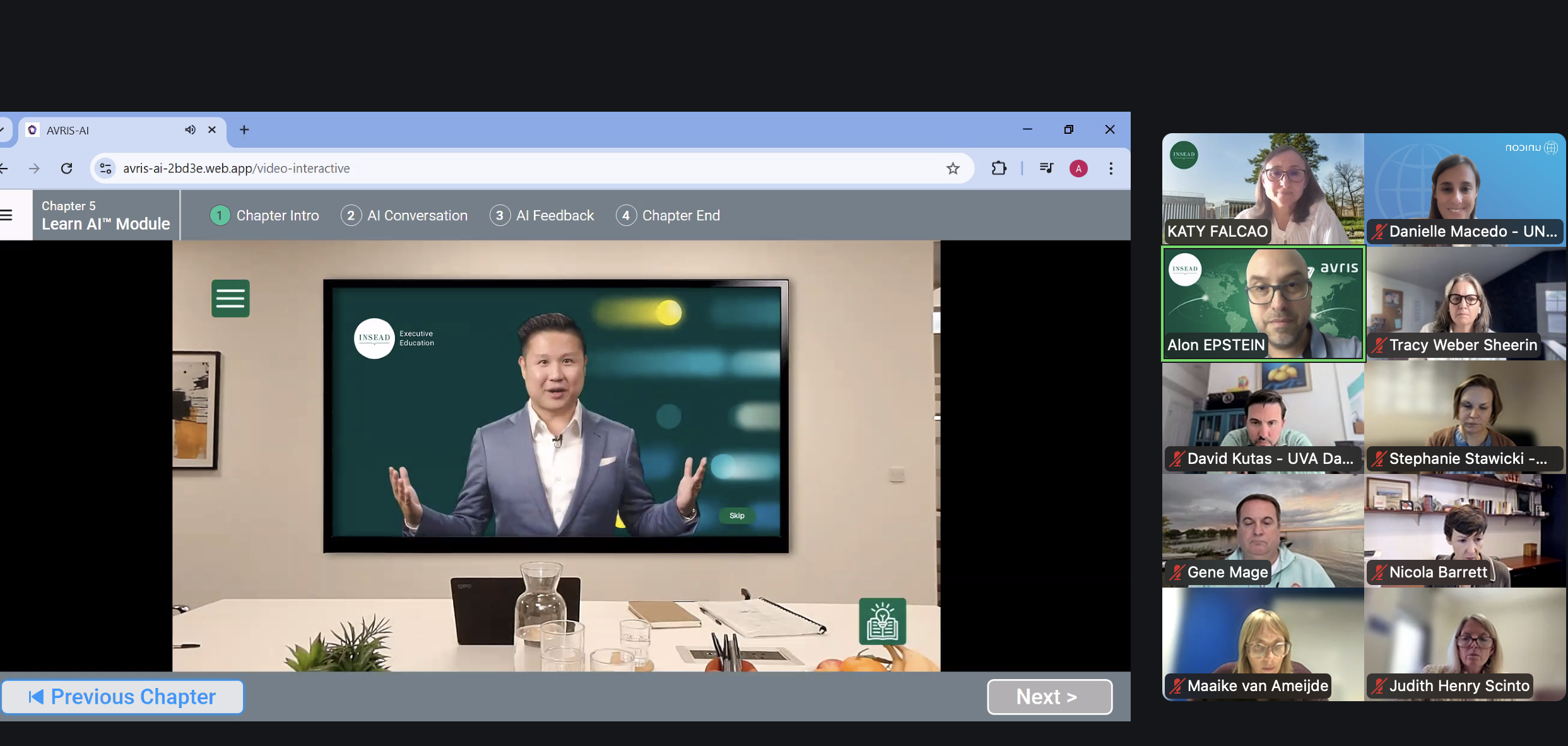Open a new browser tab

pyautogui.click(x=244, y=130)
